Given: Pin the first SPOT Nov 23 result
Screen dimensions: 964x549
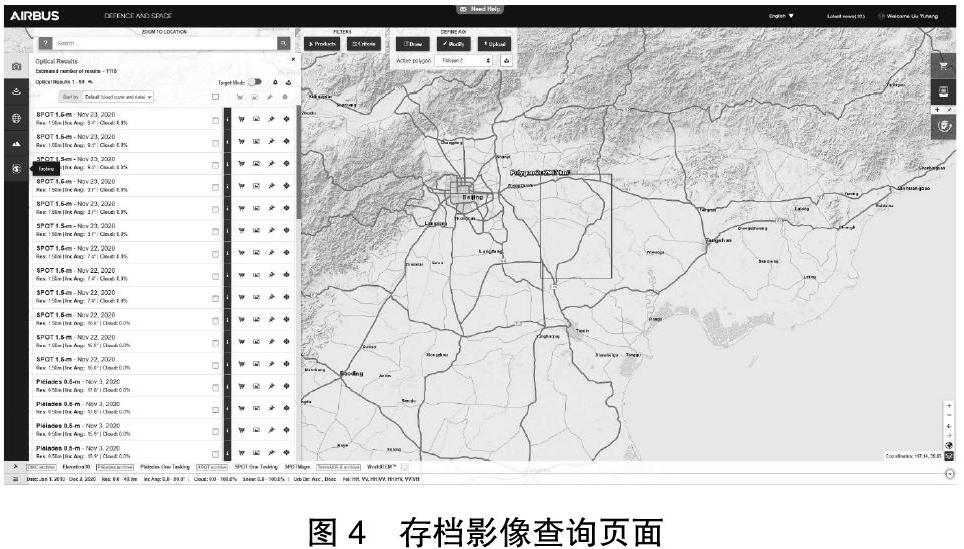Looking at the screenshot, I should pyautogui.click(x=271, y=119).
